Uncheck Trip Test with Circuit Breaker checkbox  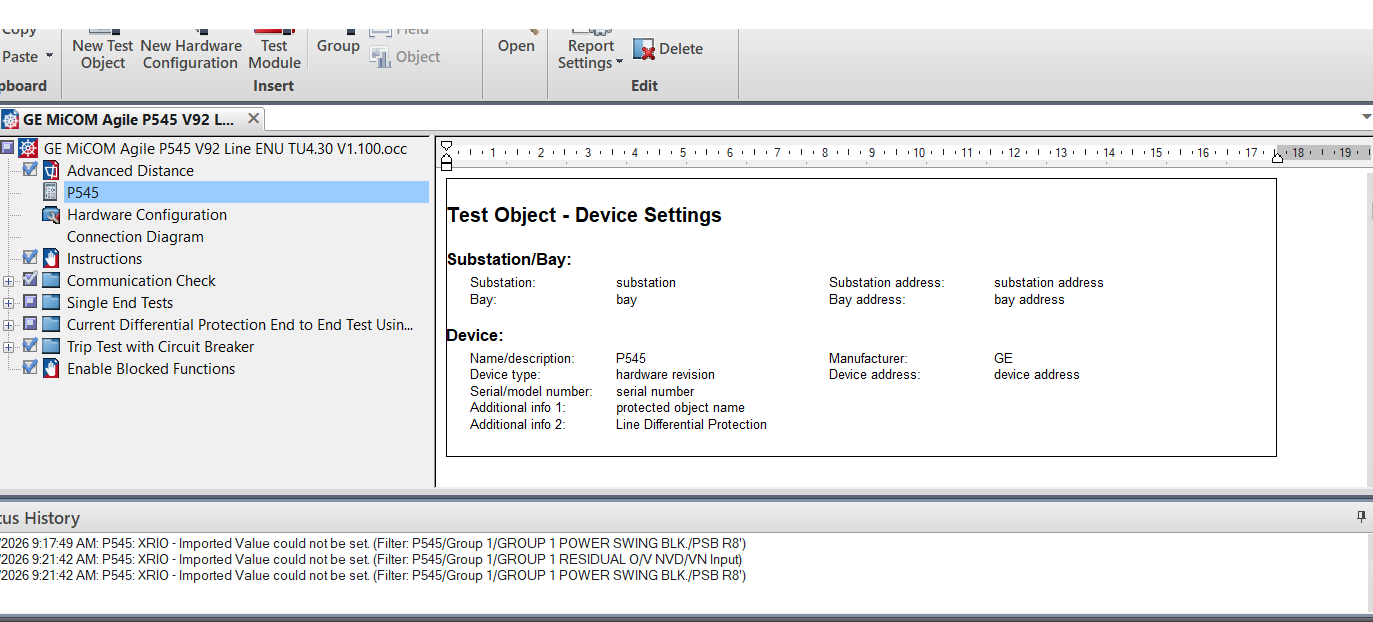(x=30, y=346)
